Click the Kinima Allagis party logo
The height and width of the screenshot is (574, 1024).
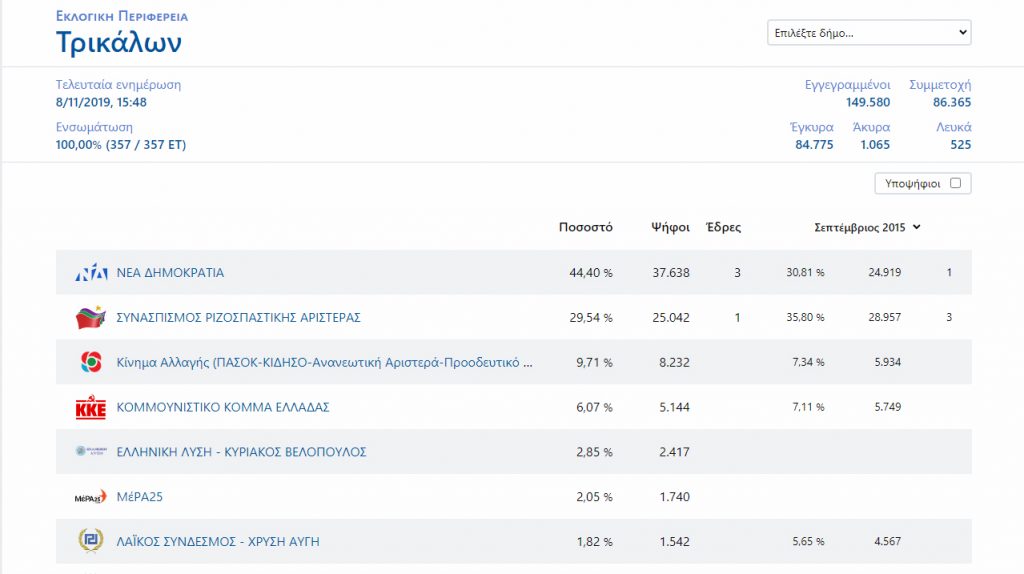pyautogui.click(x=91, y=362)
